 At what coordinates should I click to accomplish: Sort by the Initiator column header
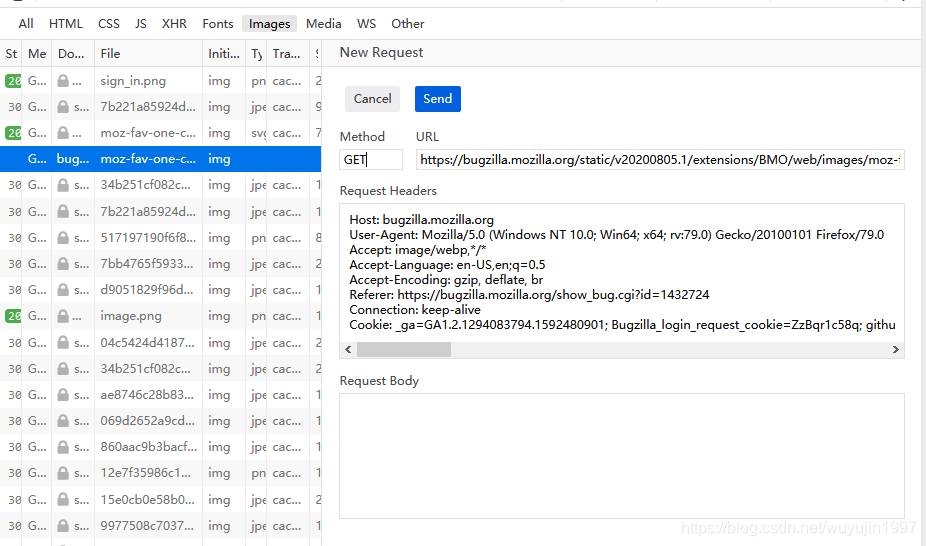[x=224, y=54]
